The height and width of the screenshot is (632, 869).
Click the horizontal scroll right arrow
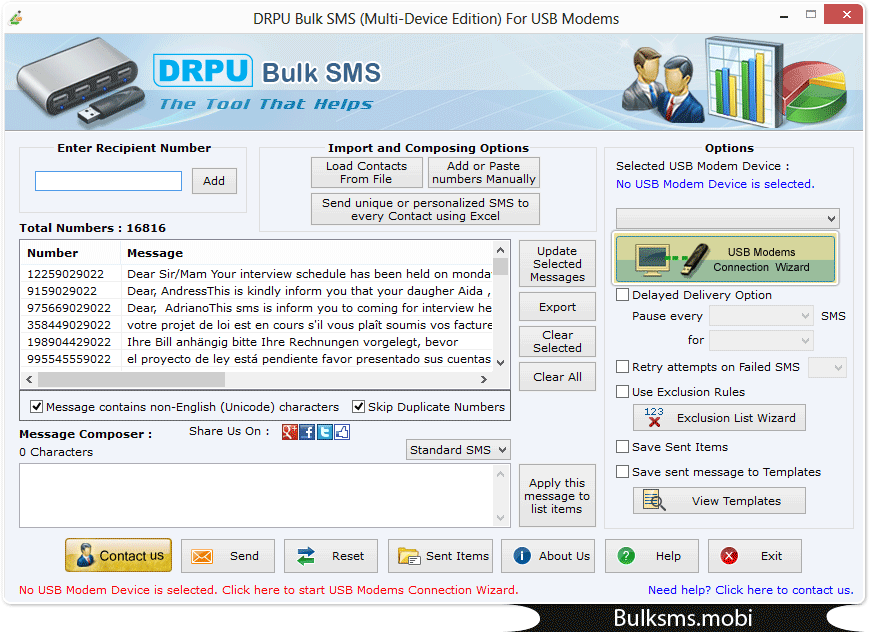[484, 379]
